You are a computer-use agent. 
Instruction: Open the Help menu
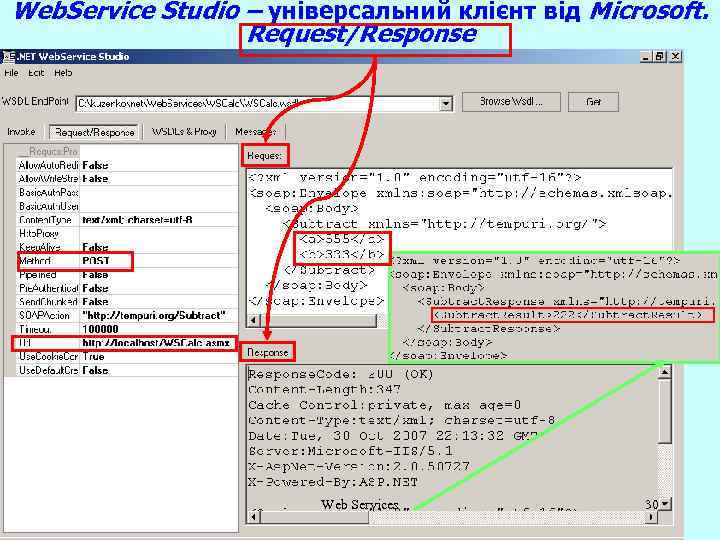pyautogui.click(x=63, y=73)
